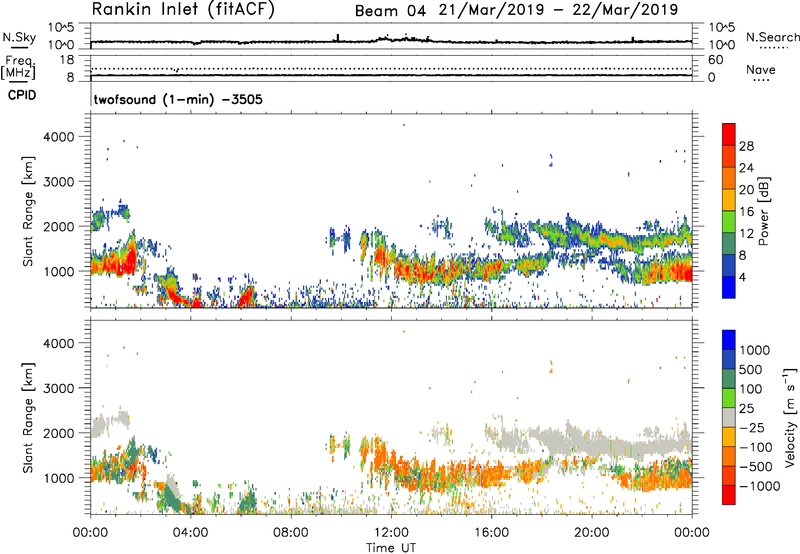
Task: Click the "18" tick on the frequency axis
Action: [66, 60]
